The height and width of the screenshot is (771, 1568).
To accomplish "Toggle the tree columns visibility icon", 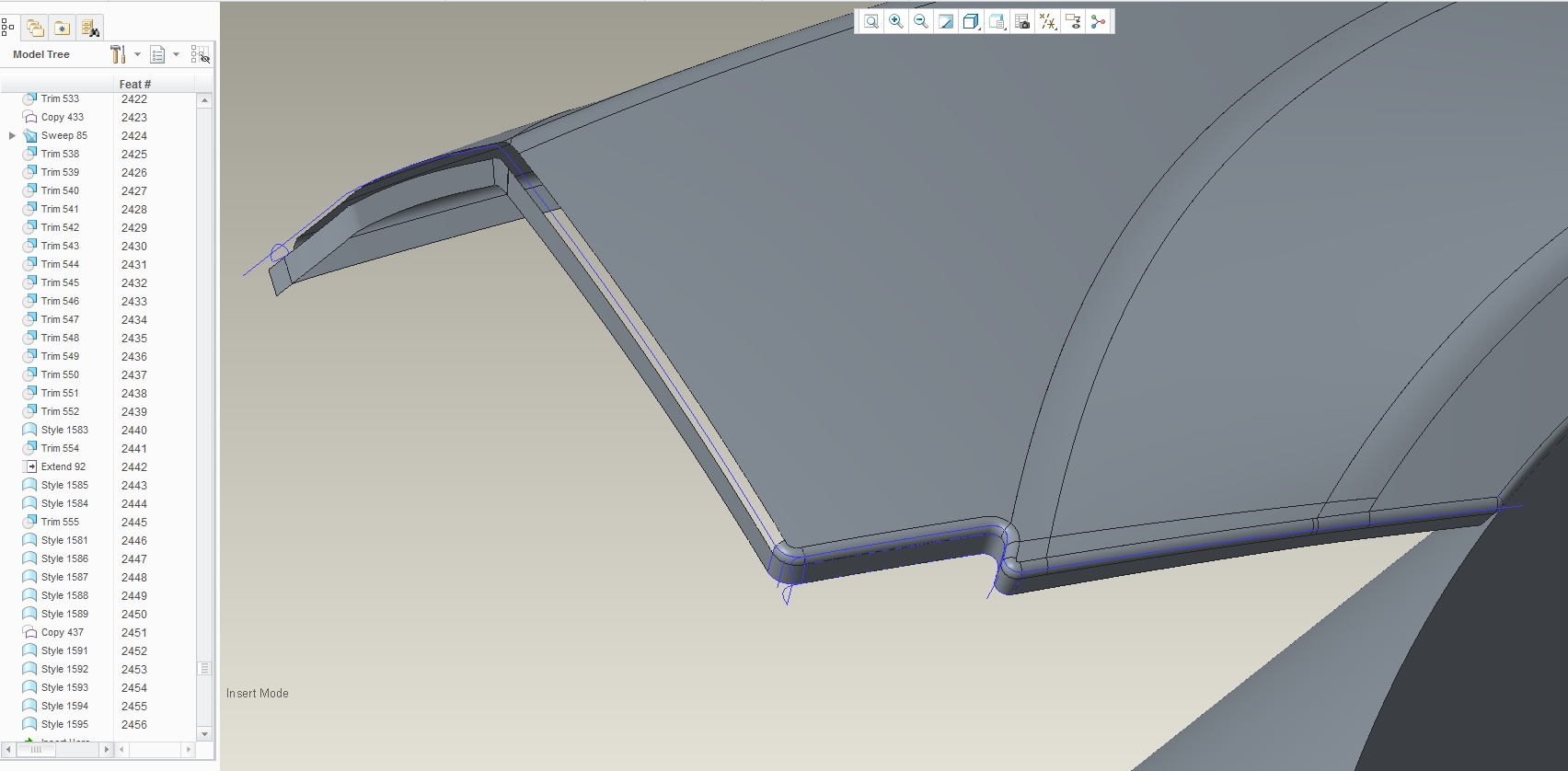I will click(x=200, y=55).
